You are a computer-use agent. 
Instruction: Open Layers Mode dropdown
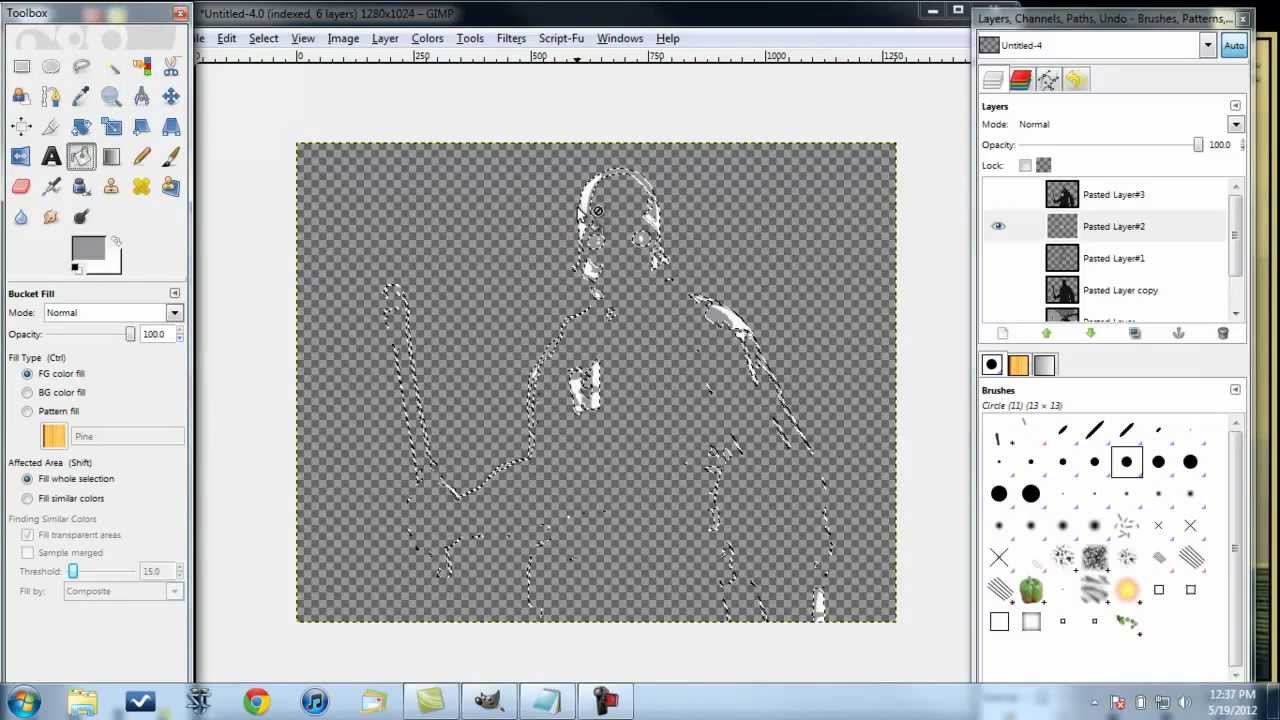coord(1236,125)
